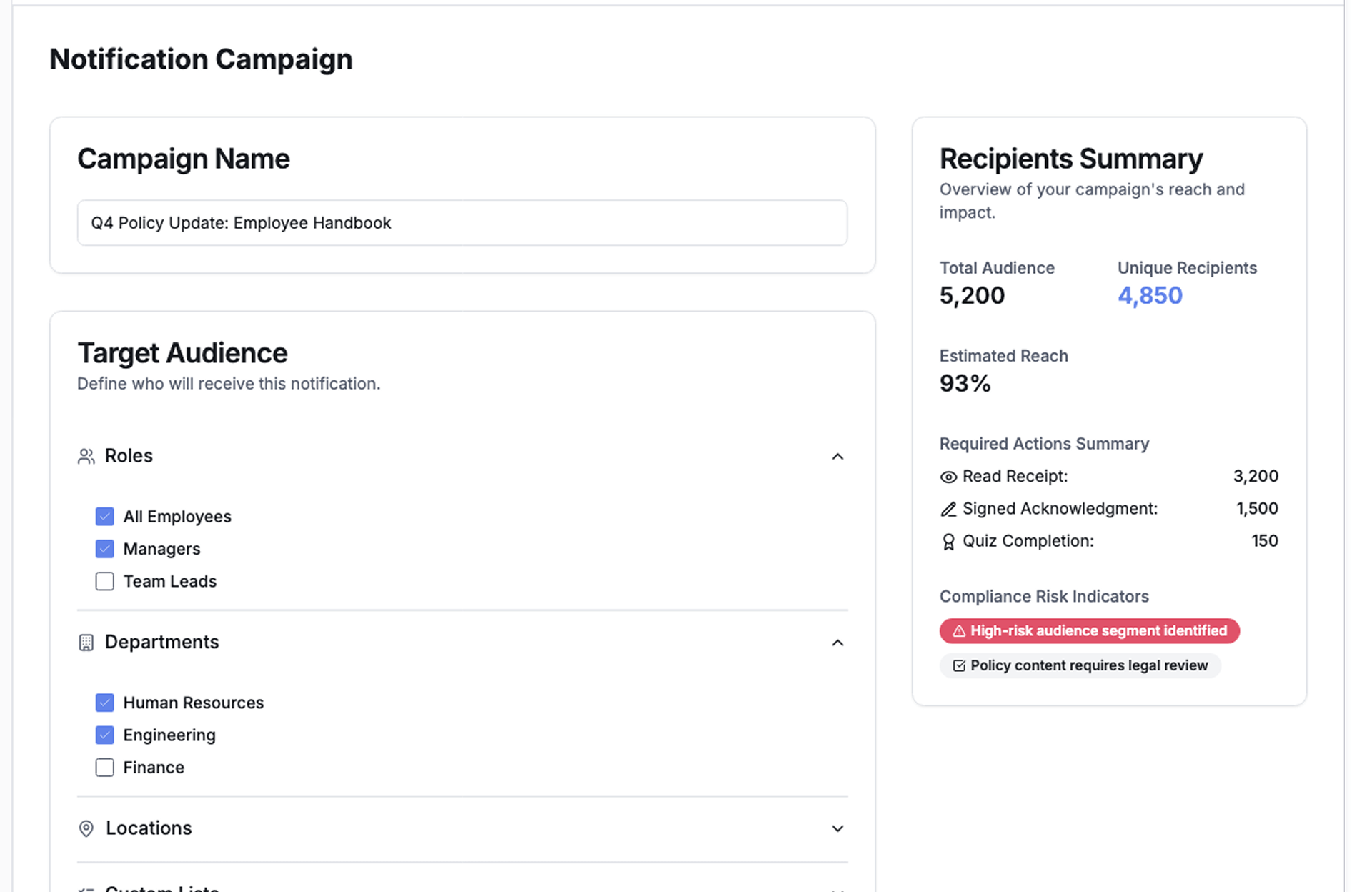
Task: Click the Quiz Completion award icon
Action: (948, 542)
